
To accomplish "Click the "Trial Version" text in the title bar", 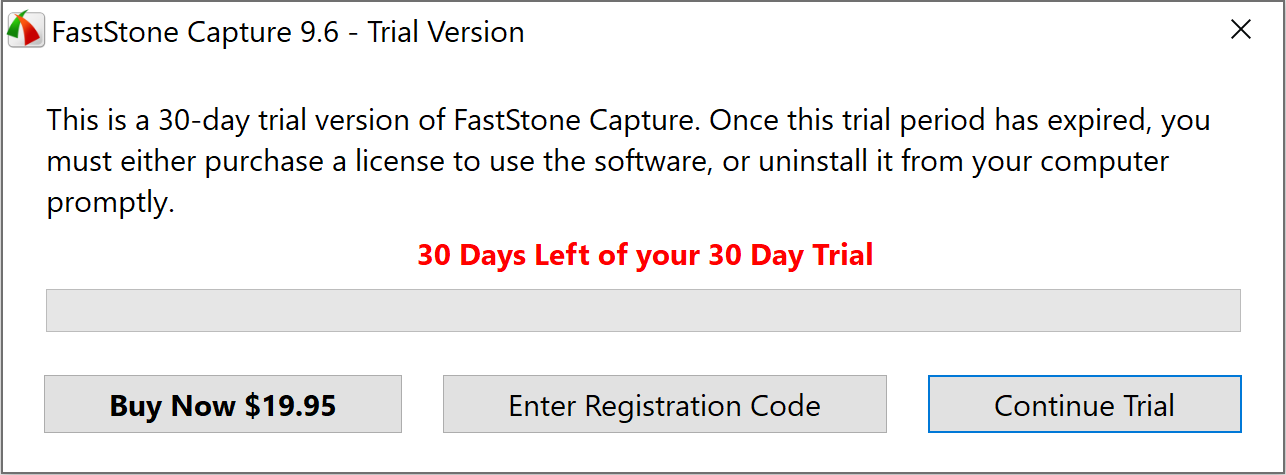I will coord(446,32).
